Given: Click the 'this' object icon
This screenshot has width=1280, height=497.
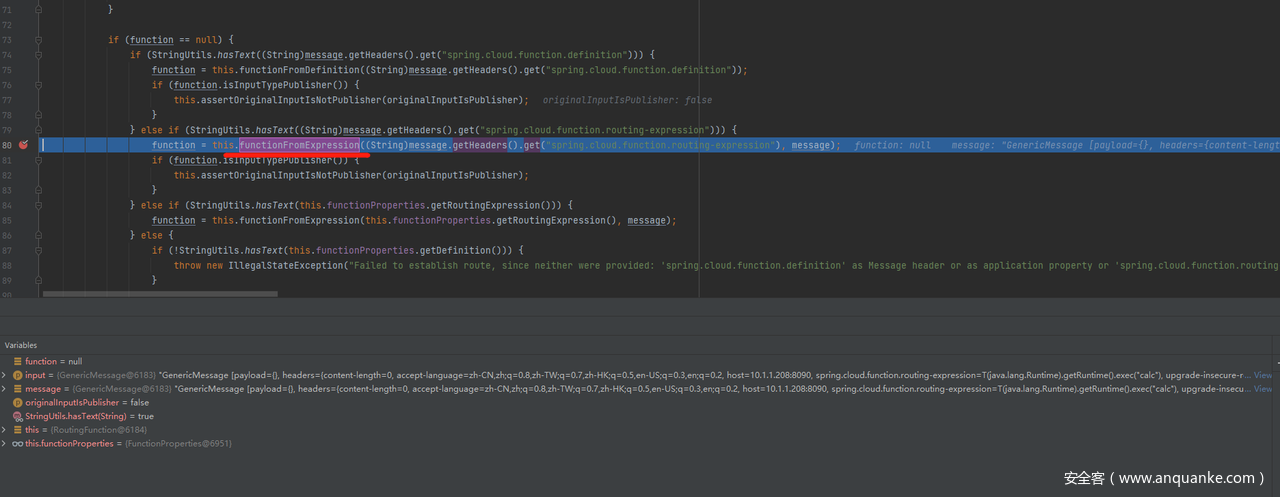Looking at the screenshot, I should click(17, 430).
